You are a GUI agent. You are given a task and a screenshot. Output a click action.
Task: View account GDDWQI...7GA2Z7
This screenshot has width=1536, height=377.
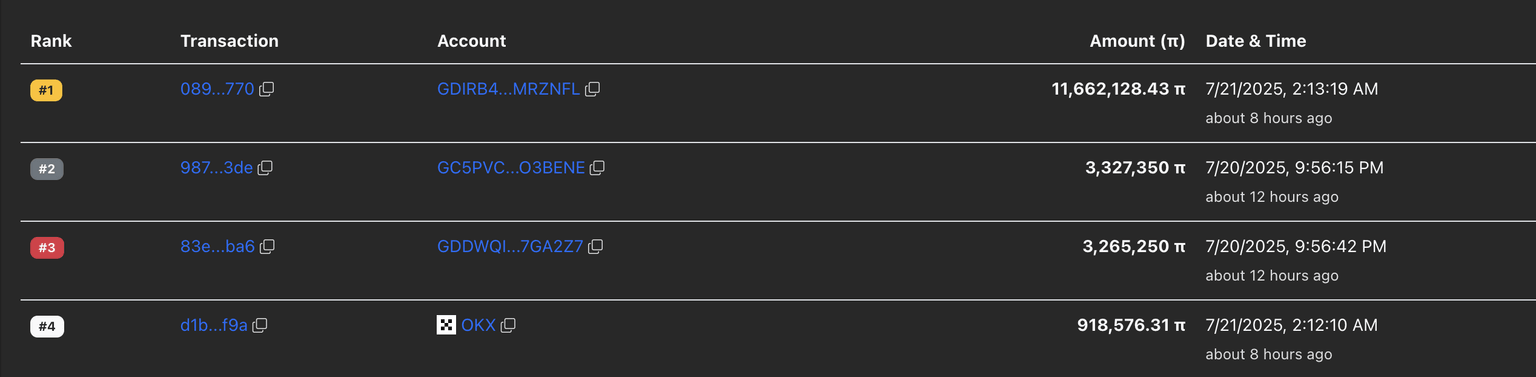[510, 246]
